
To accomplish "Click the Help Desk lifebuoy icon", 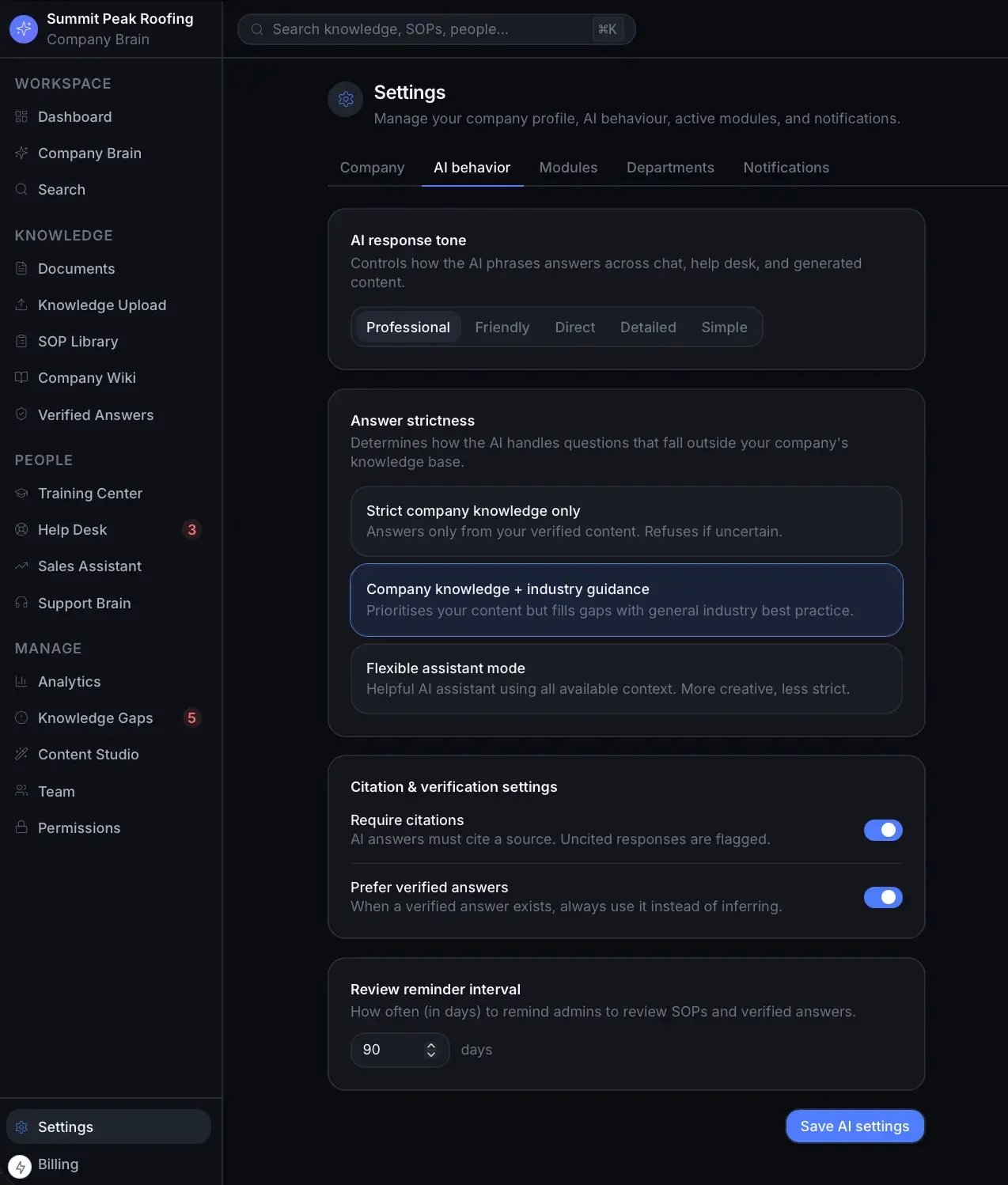I will 21,530.
